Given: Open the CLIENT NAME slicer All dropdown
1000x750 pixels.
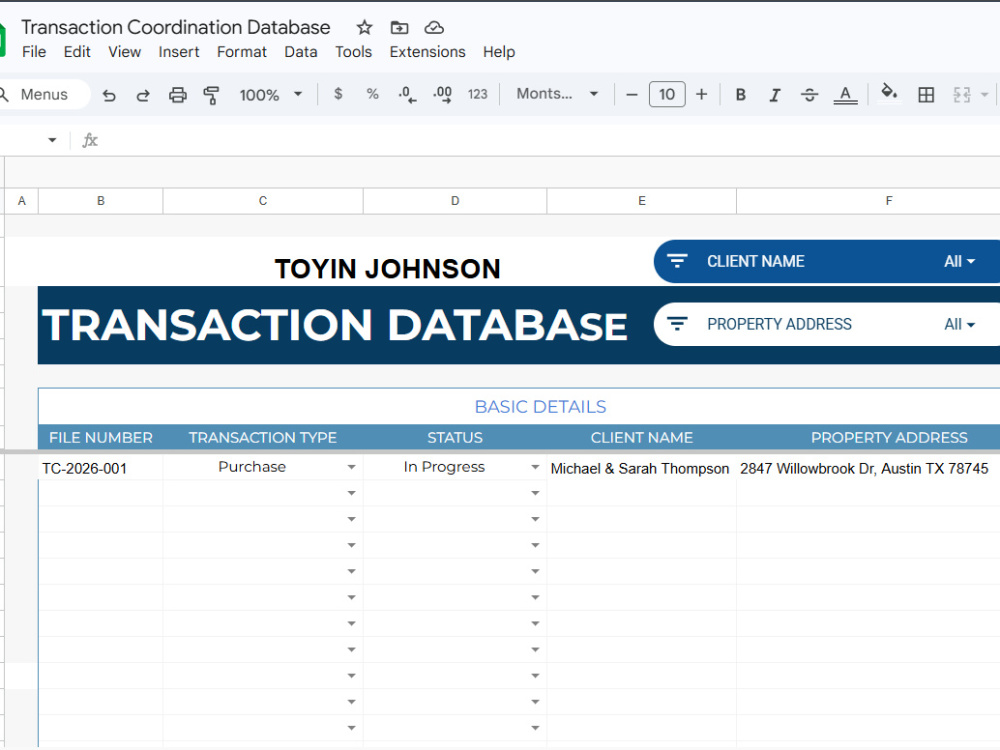Looking at the screenshot, I should pos(960,261).
